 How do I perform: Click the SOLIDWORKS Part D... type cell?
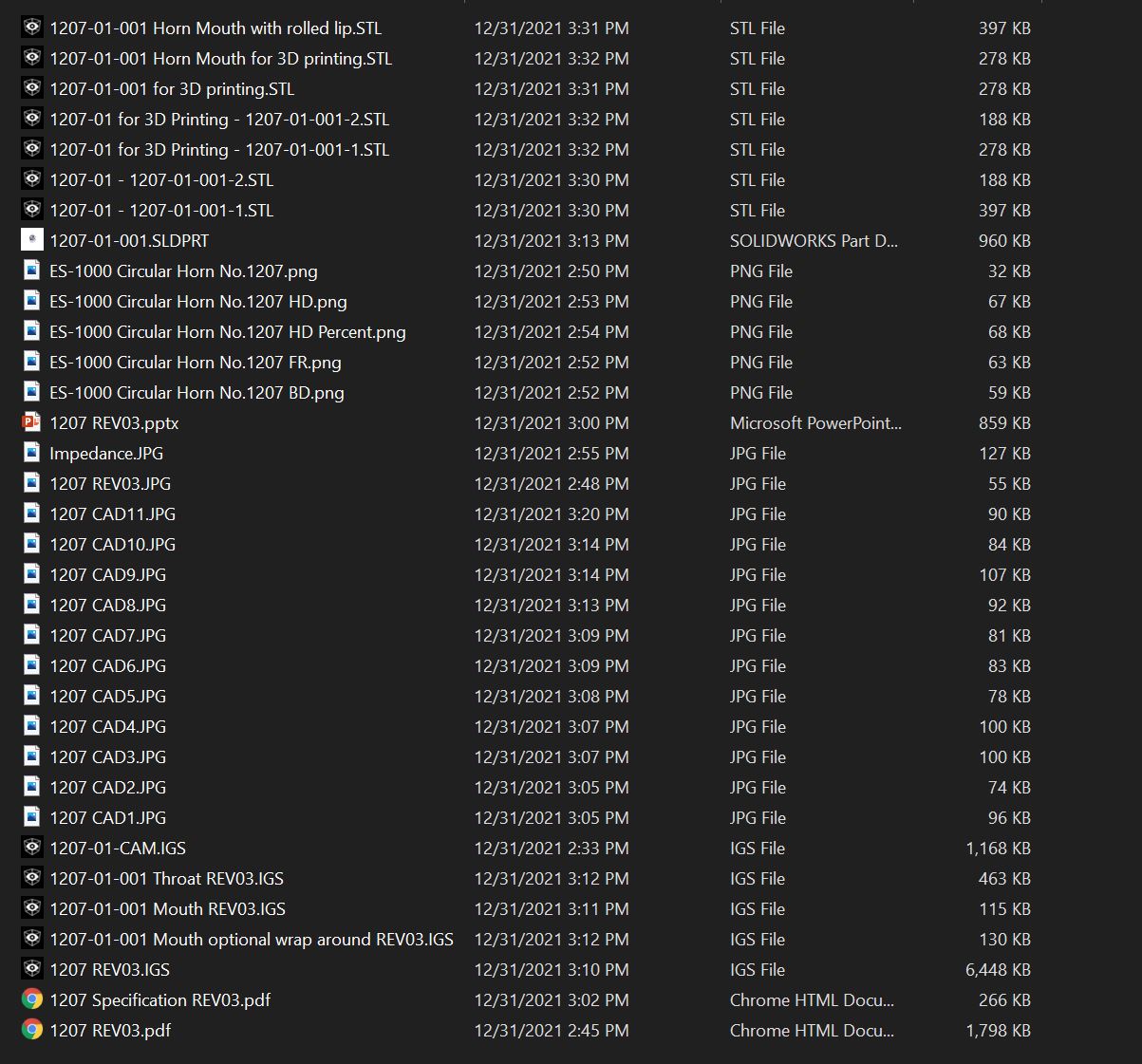click(x=813, y=241)
